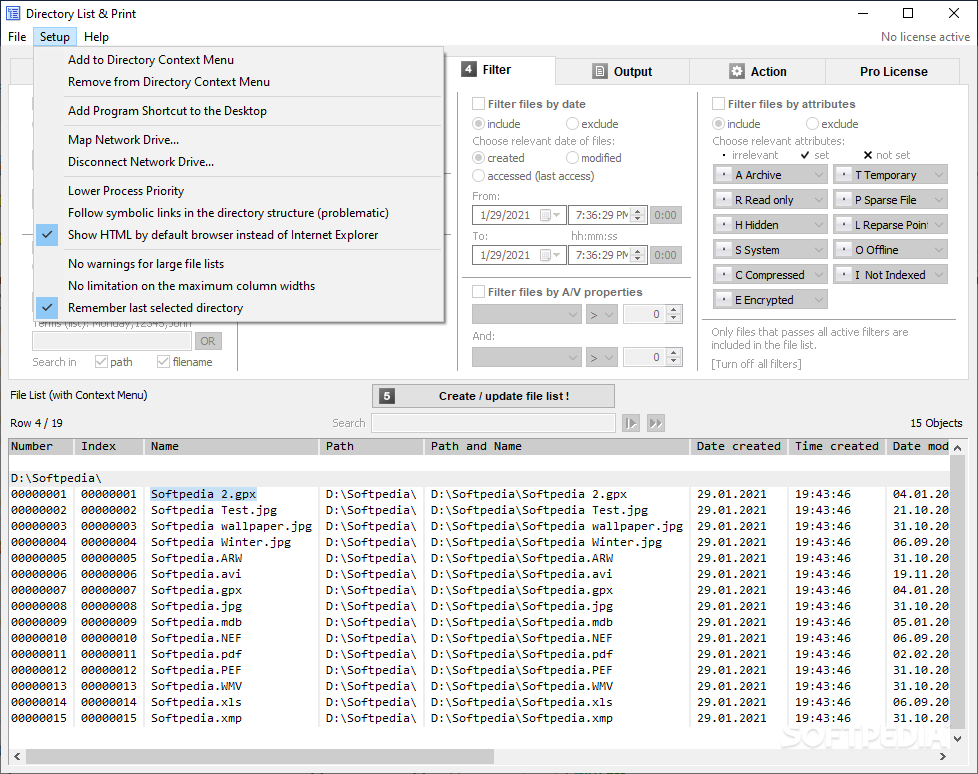Select the Softpedia Winter.jpg file name
The width and height of the screenshot is (978, 774).
point(221,542)
